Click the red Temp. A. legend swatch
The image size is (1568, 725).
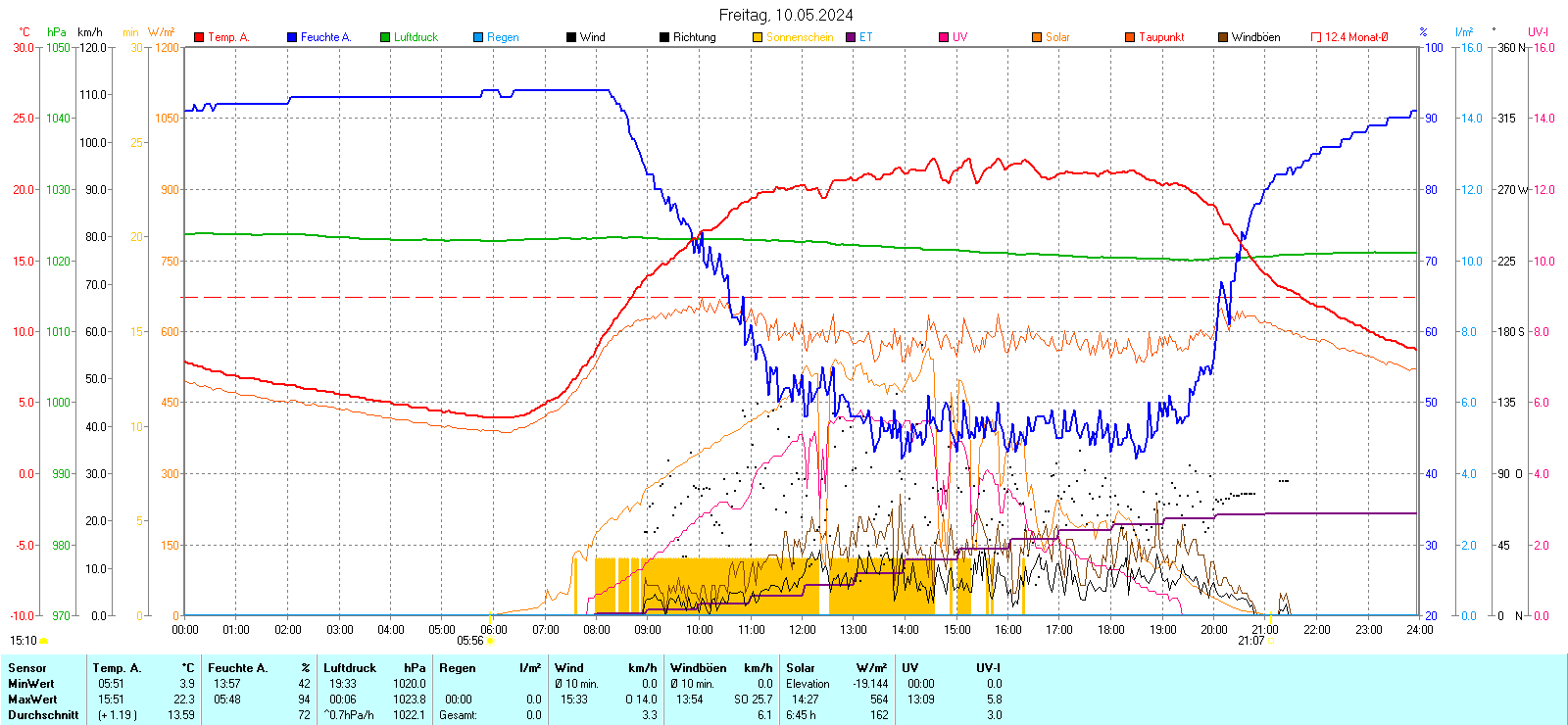[199, 37]
